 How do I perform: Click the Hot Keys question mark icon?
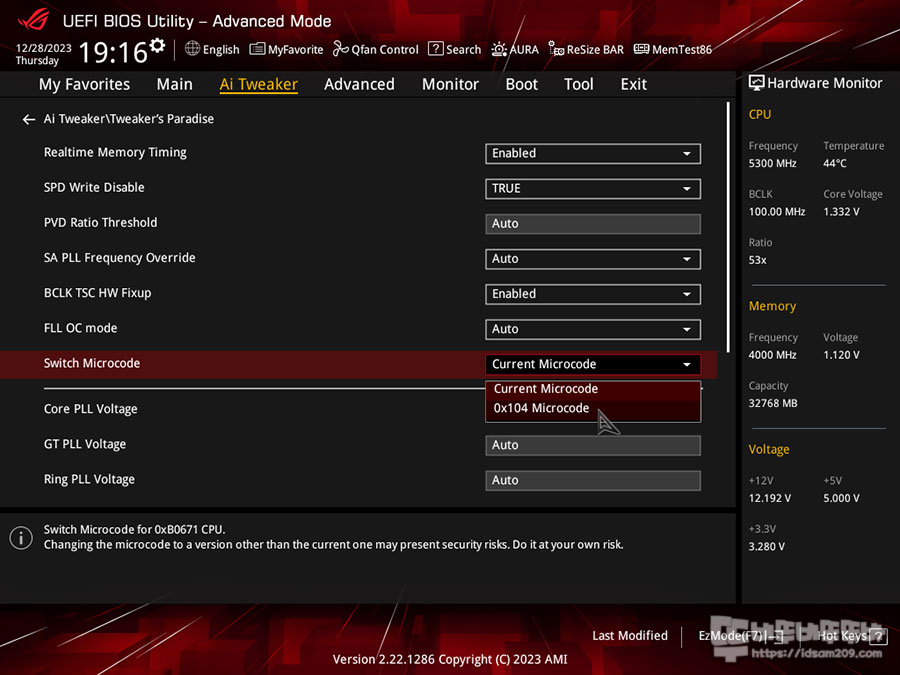878,636
